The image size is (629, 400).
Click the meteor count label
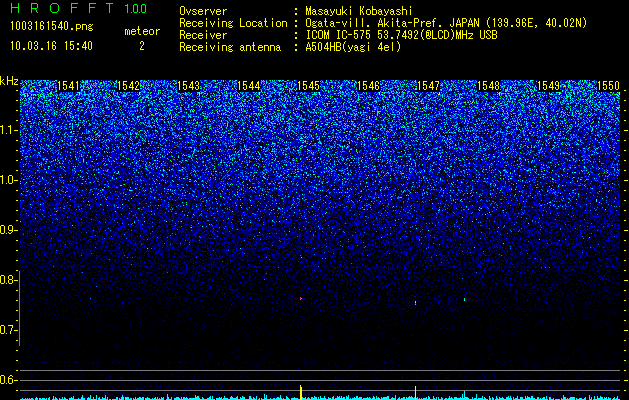(142, 31)
